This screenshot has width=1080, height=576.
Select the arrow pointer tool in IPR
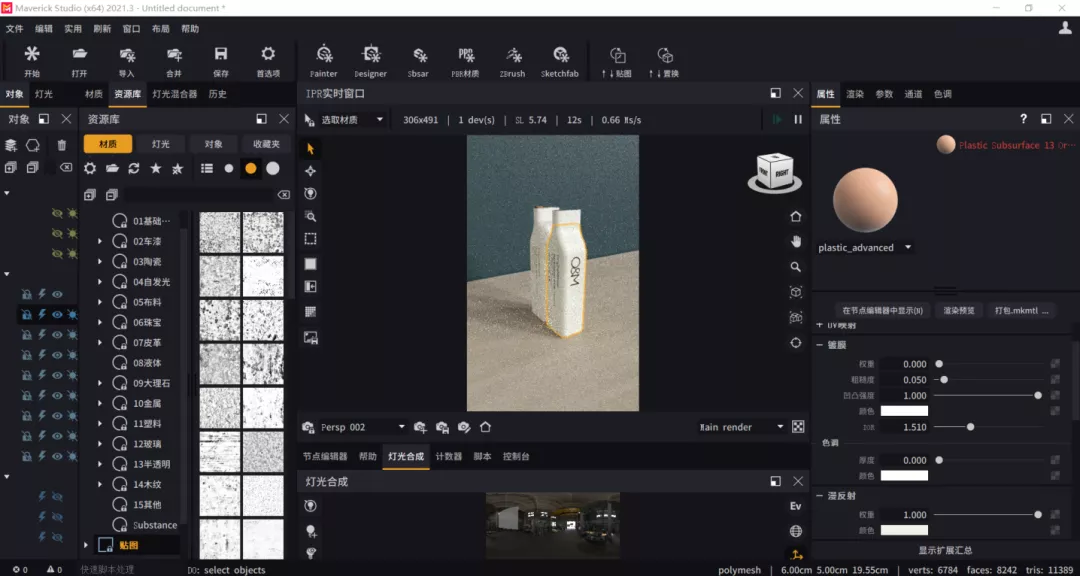[311, 148]
